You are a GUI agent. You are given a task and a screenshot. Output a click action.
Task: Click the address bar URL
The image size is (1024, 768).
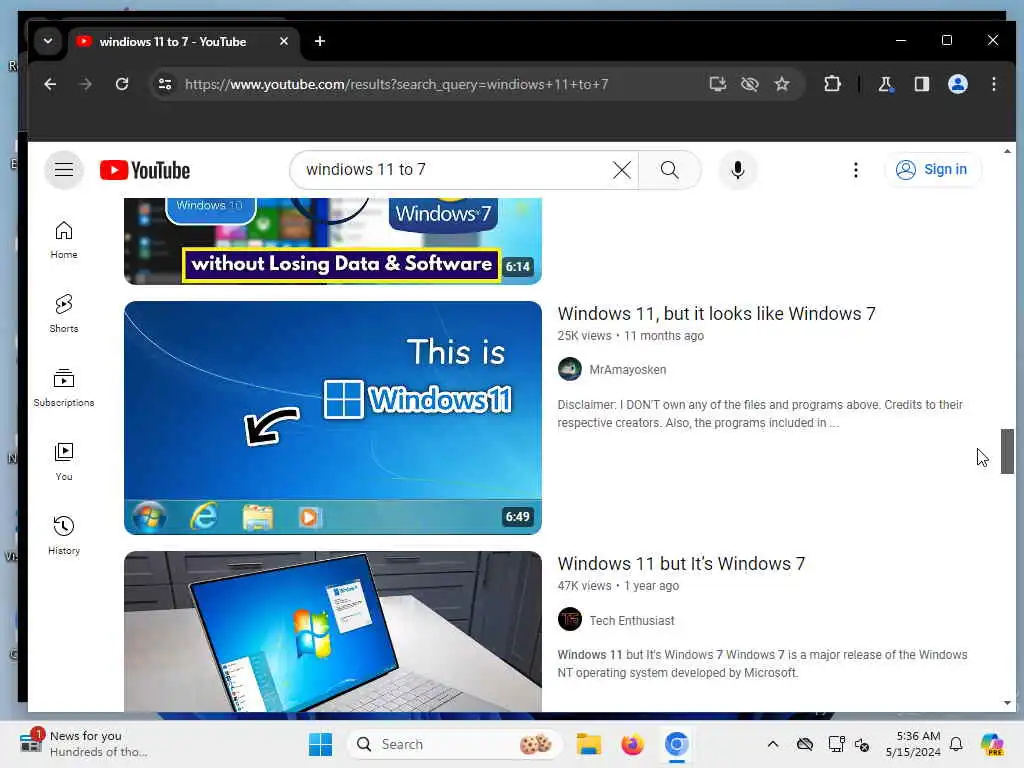coord(396,84)
